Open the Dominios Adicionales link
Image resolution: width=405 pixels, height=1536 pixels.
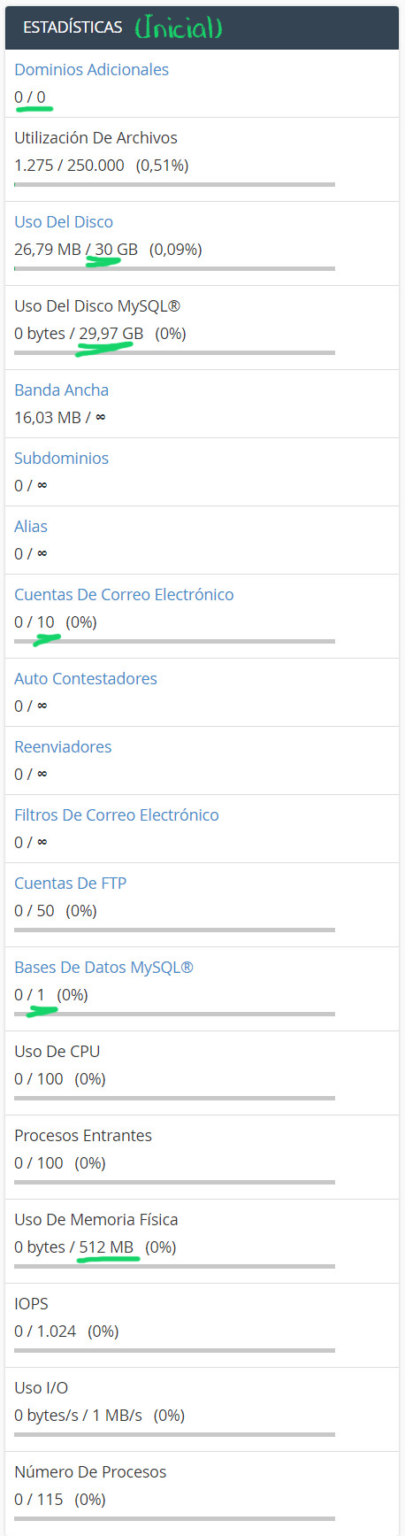click(x=91, y=69)
